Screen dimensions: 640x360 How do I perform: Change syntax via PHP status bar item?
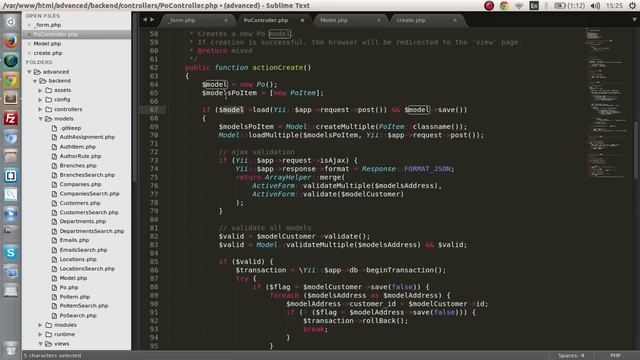615,356
